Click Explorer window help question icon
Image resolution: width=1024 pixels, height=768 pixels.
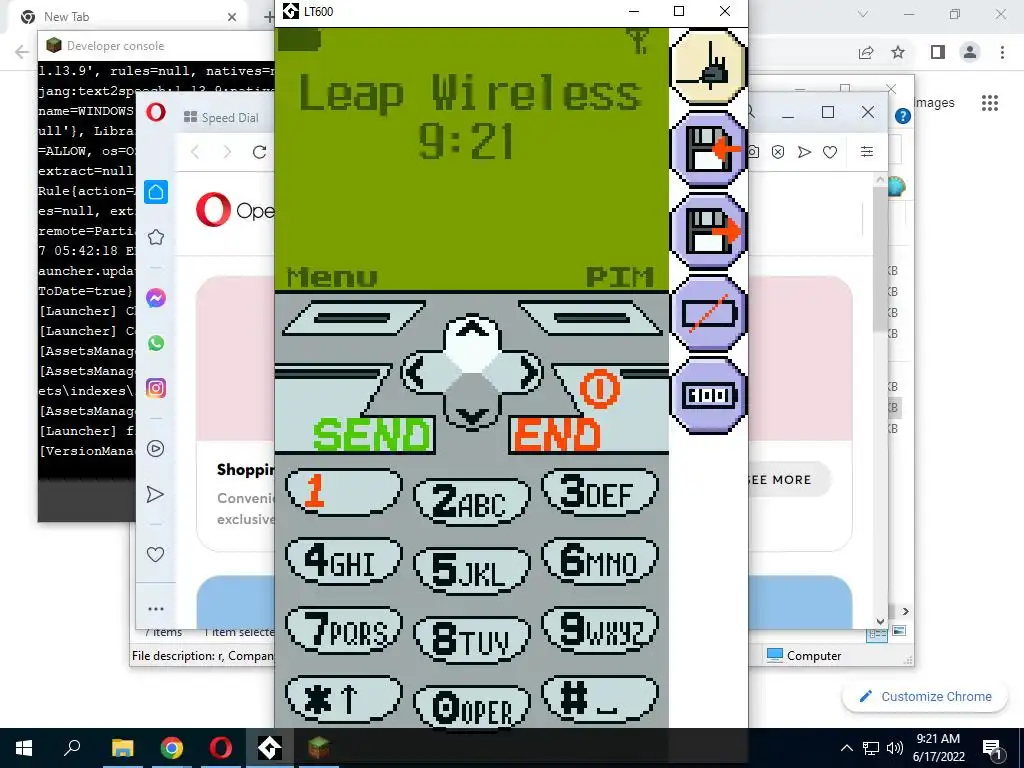pyautogui.click(x=903, y=116)
